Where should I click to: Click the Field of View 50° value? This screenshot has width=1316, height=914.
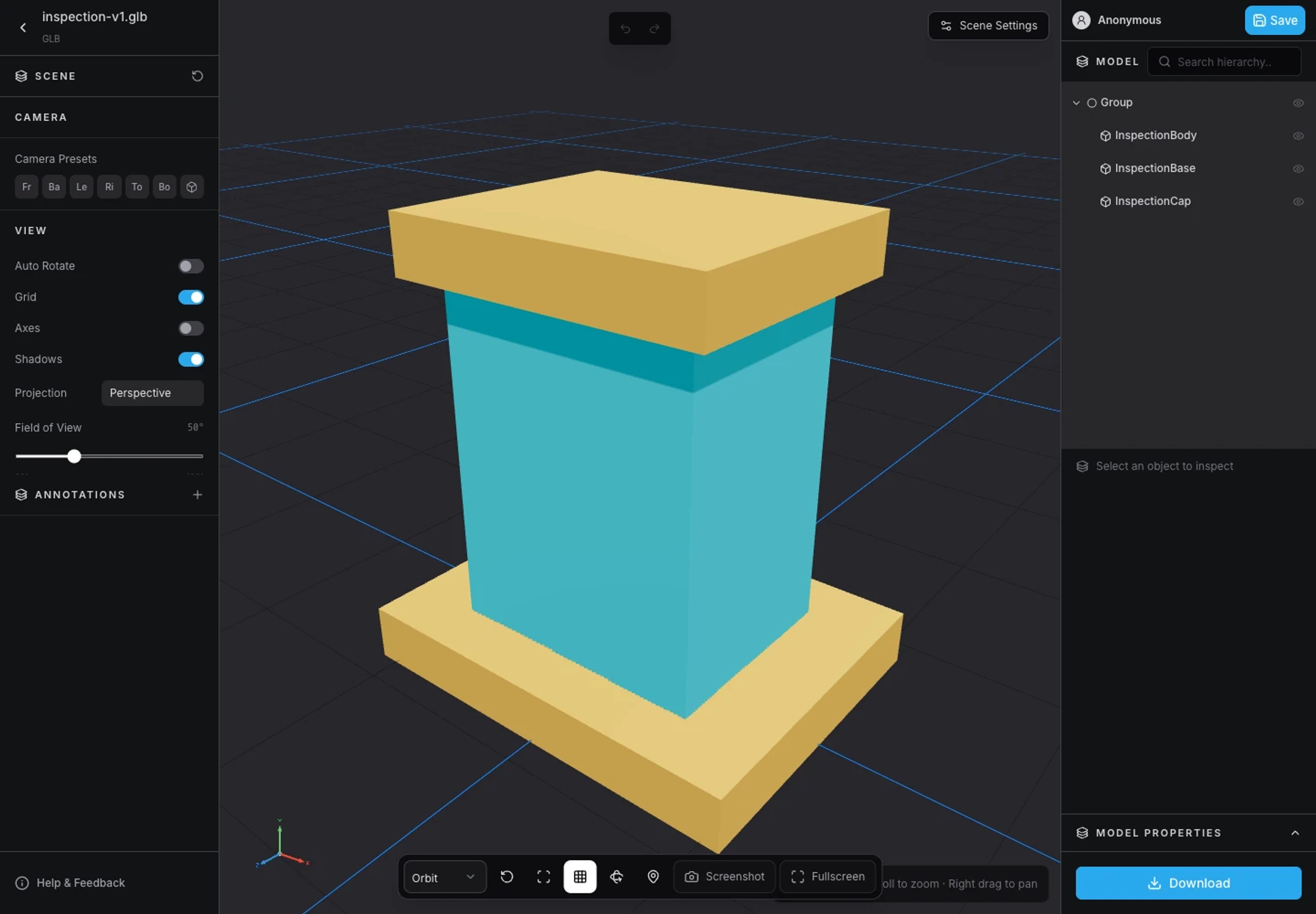coord(195,427)
